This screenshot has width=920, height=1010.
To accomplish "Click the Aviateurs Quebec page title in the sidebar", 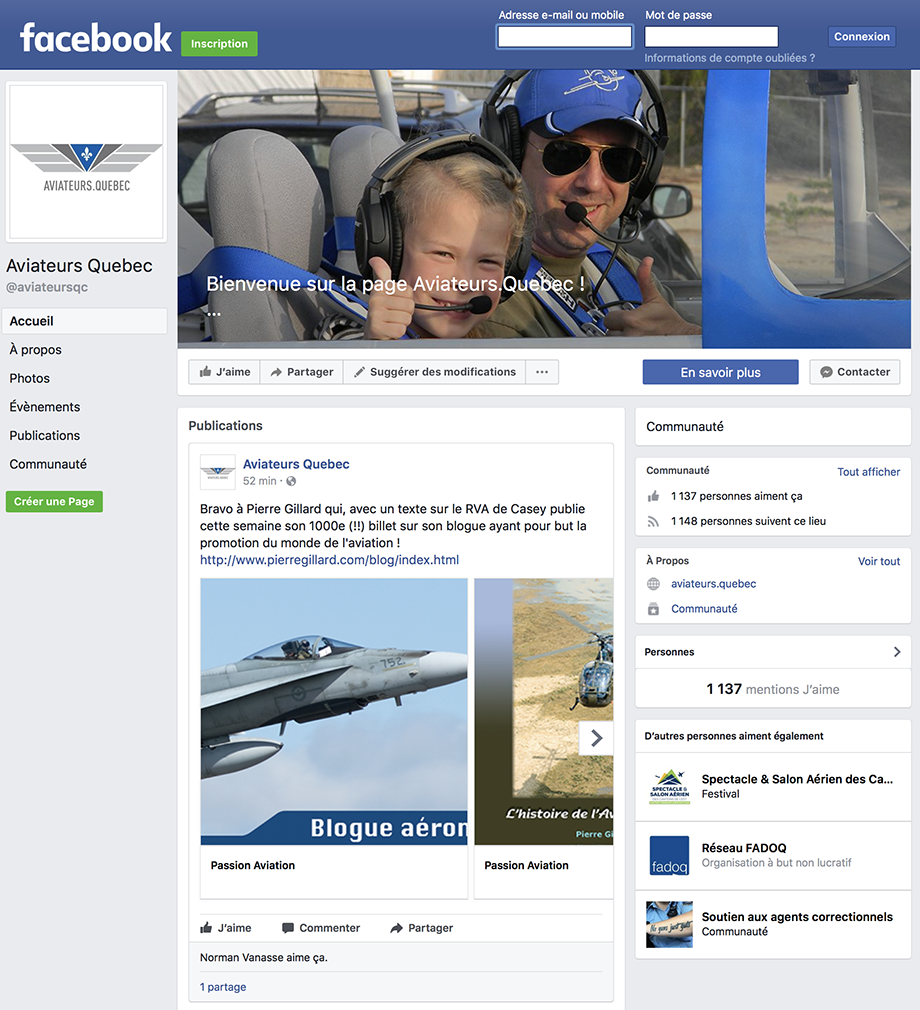I will (x=79, y=265).
